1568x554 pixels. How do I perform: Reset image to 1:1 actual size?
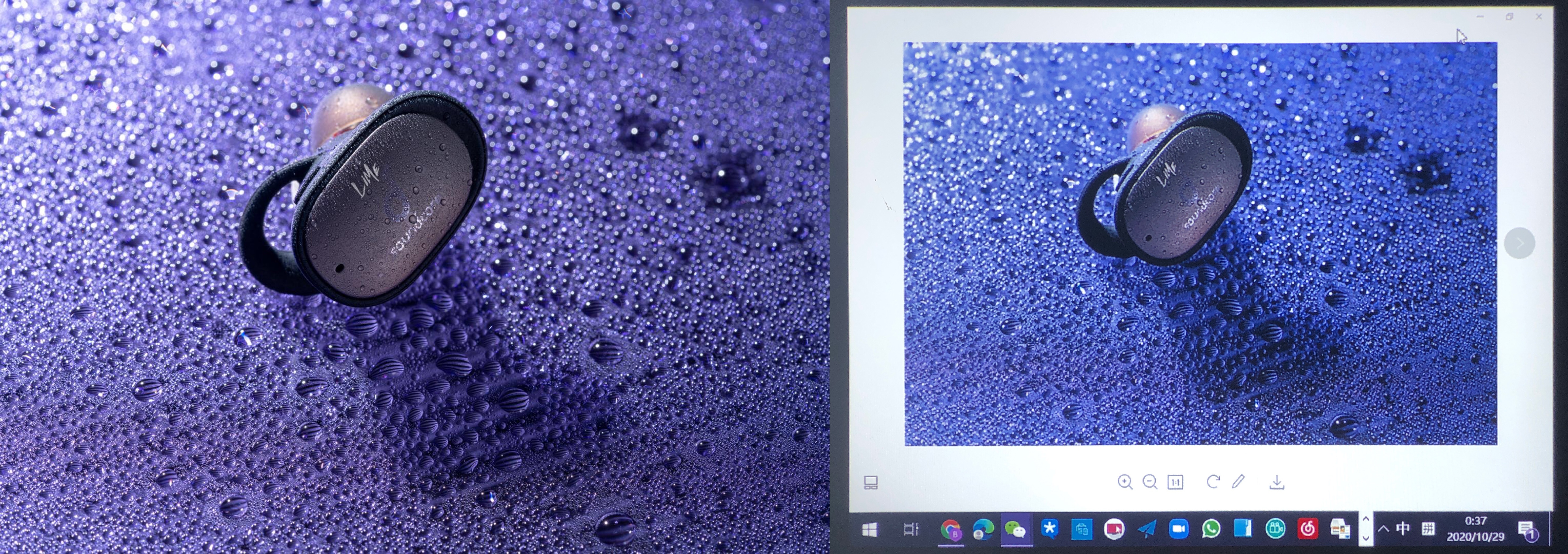pos(1175,483)
